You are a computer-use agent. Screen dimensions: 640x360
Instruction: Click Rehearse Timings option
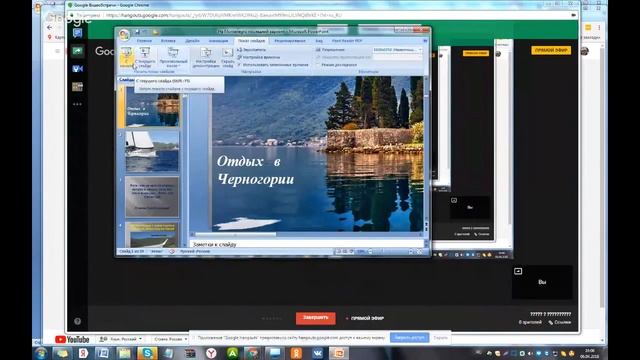tap(259, 57)
